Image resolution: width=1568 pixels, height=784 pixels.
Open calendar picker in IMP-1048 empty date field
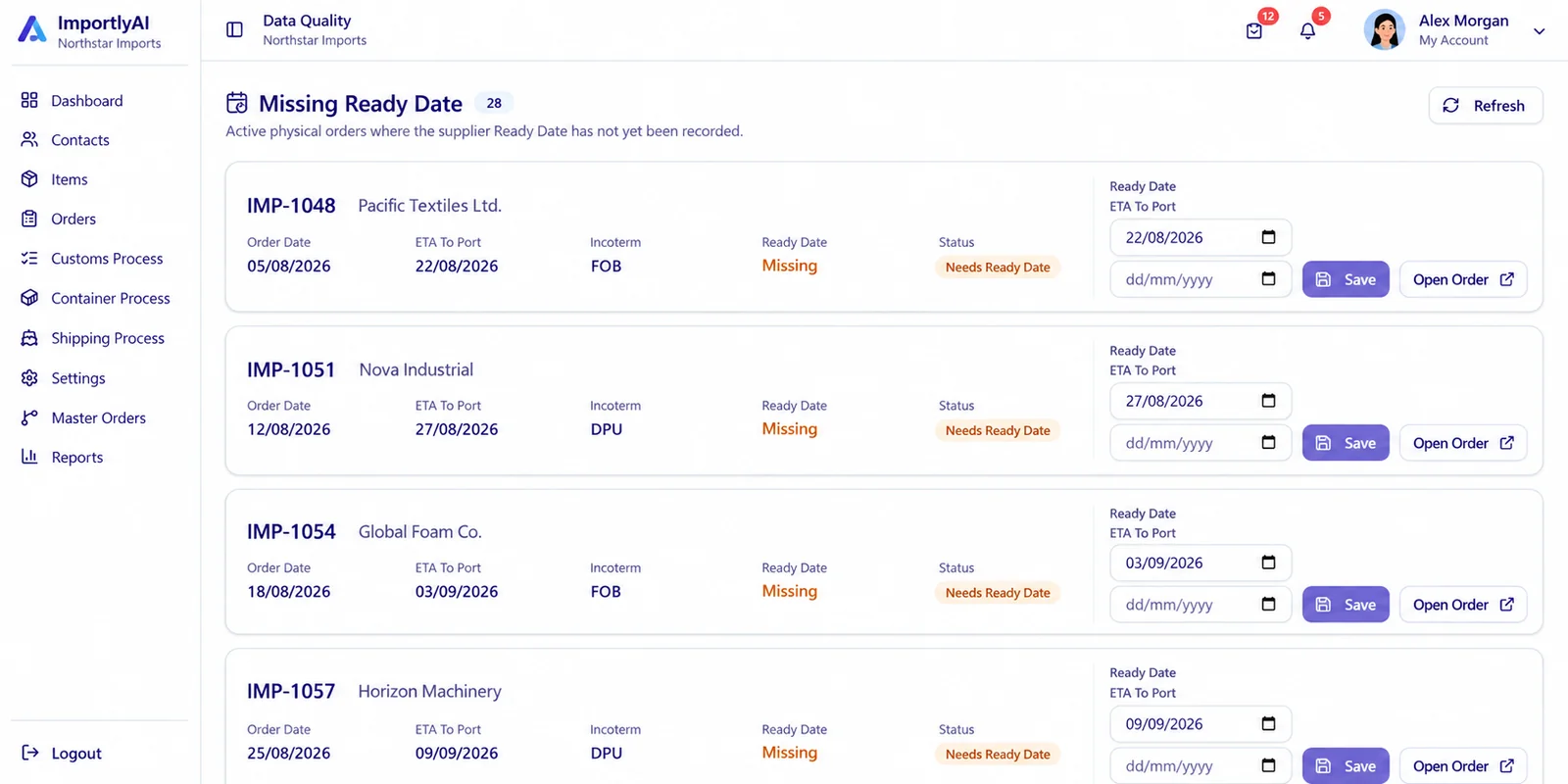[1268, 279]
